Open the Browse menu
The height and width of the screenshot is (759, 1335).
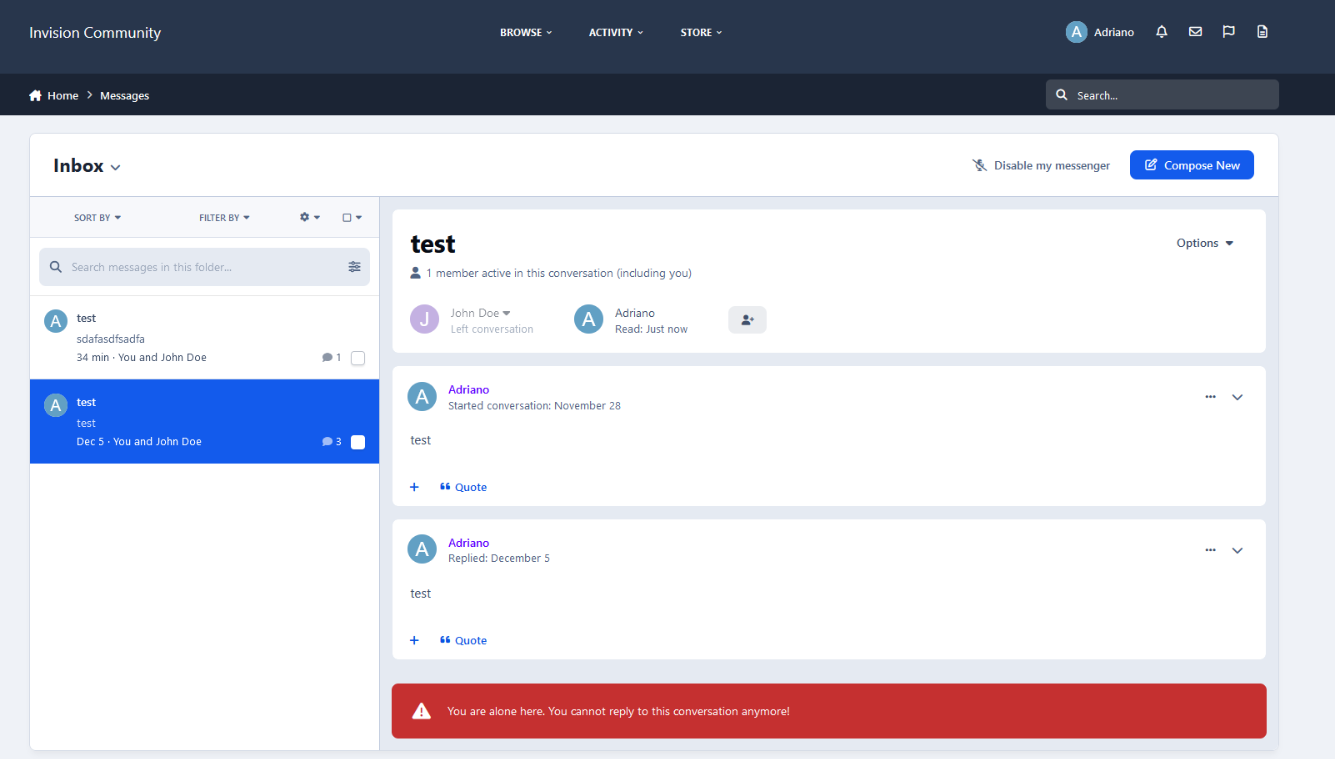coord(526,33)
